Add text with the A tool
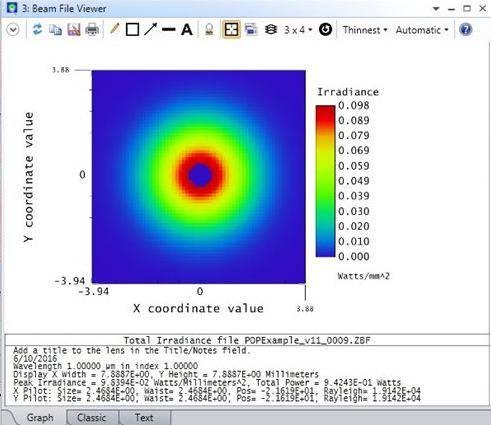Viewport: 491px width, 425px height. point(187,30)
